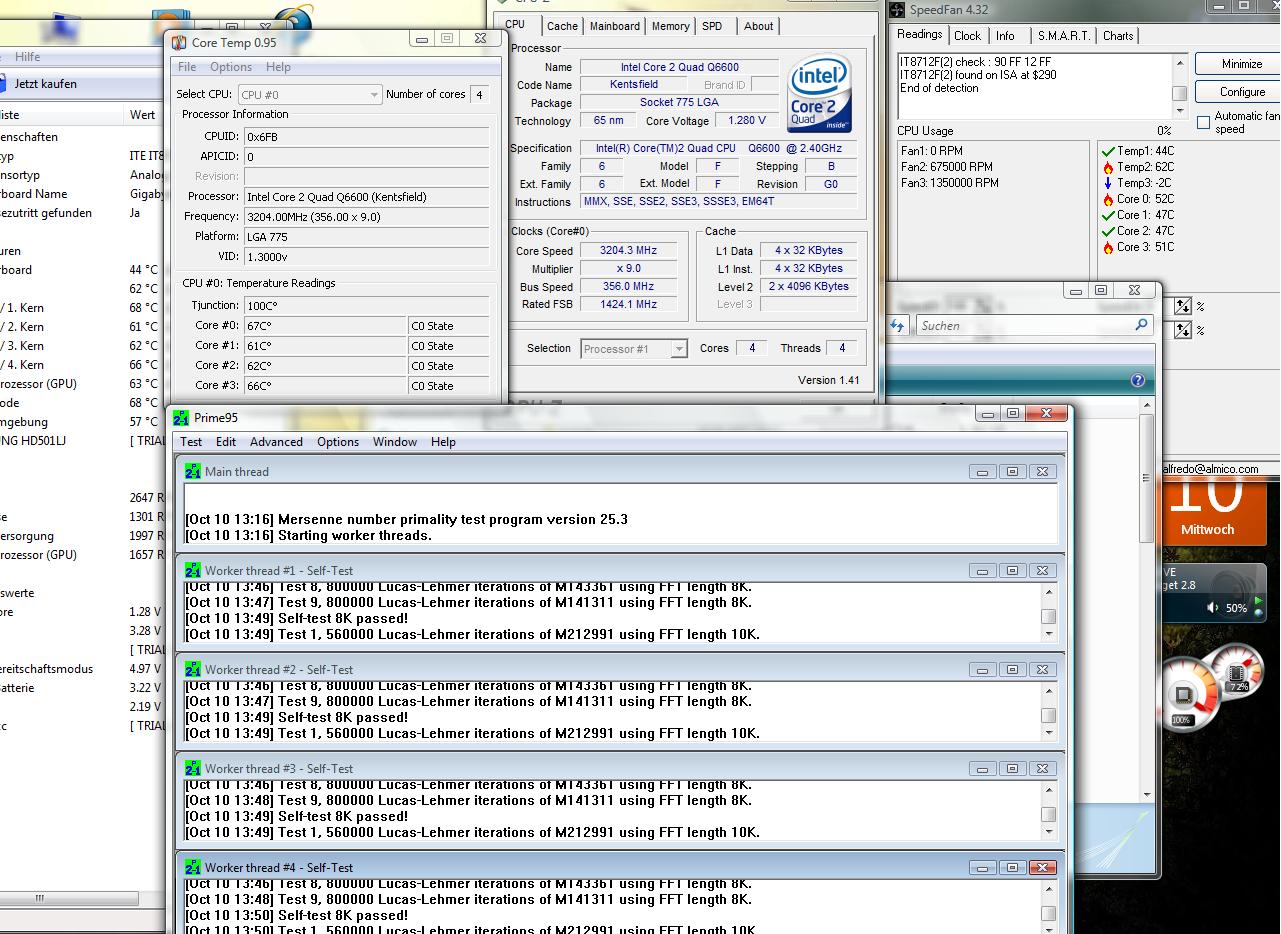The image size is (1281, 934).
Task: Click the Temp3 blue down-arrow icon
Action: [x=1108, y=183]
